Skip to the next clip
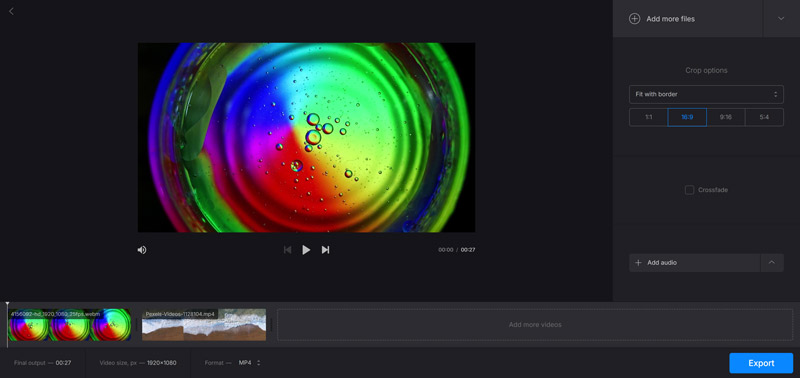Image resolution: width=800 pixels, height=378 pixels. (x=325, y=250)
